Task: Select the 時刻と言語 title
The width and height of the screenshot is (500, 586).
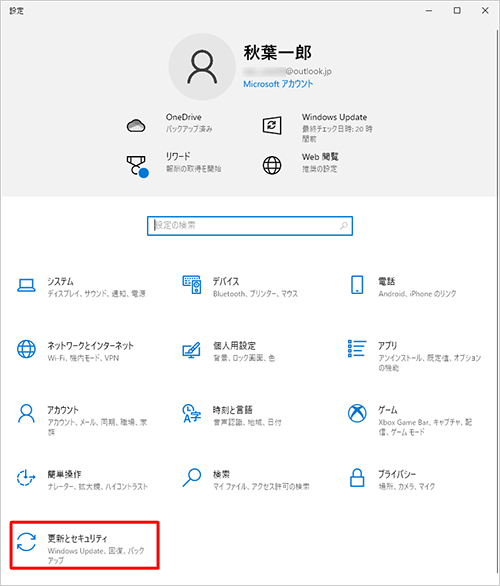Action: [233, 410]
